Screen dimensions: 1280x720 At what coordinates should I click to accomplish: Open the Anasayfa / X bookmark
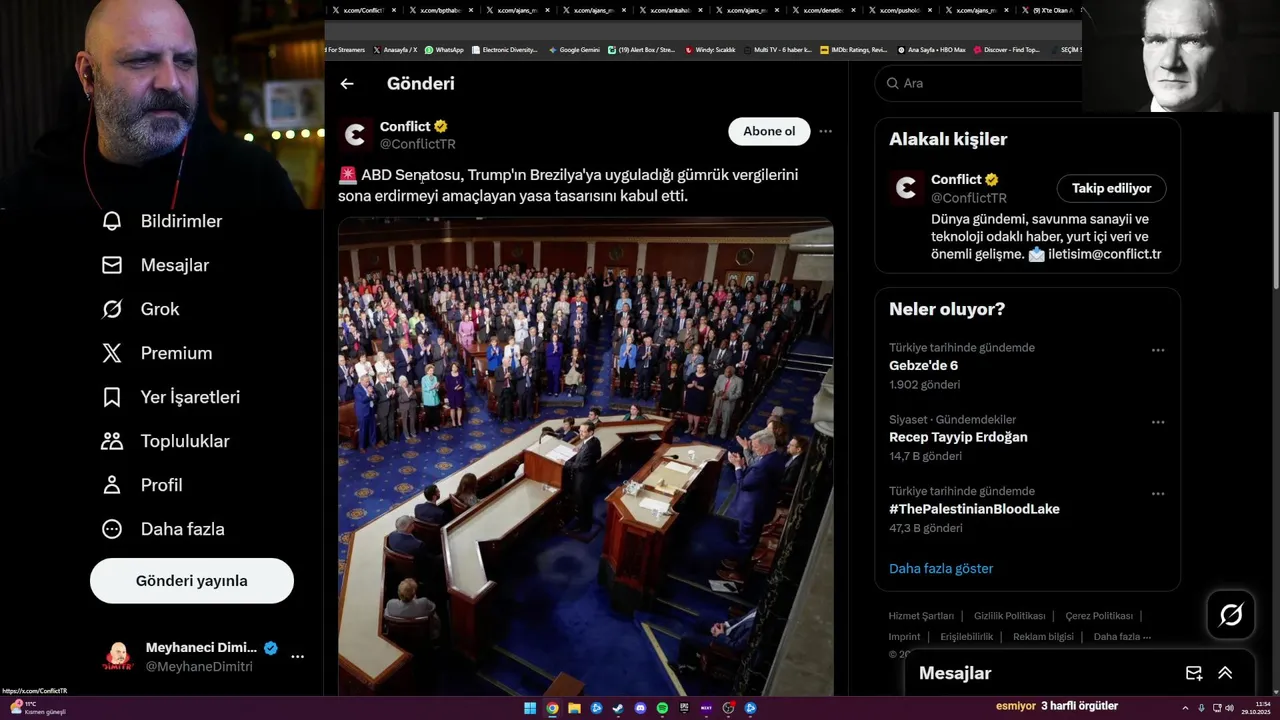pos(395,50)
